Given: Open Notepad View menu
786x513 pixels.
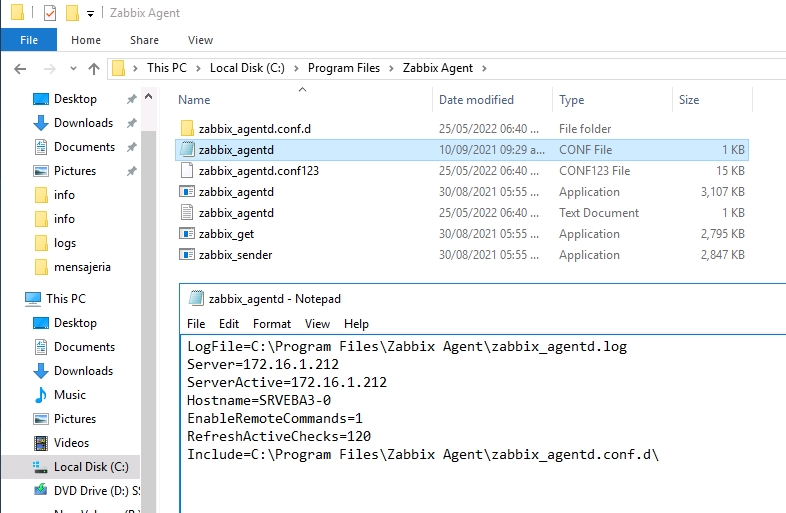Looking at the screenshot, I should [317, 324].
